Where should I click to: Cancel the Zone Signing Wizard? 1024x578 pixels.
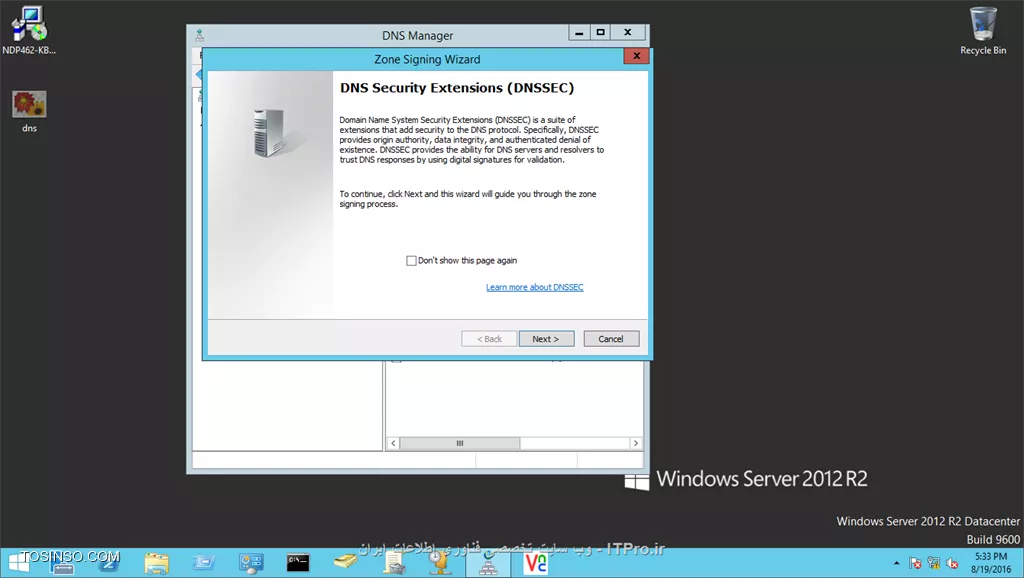(611, 339)
